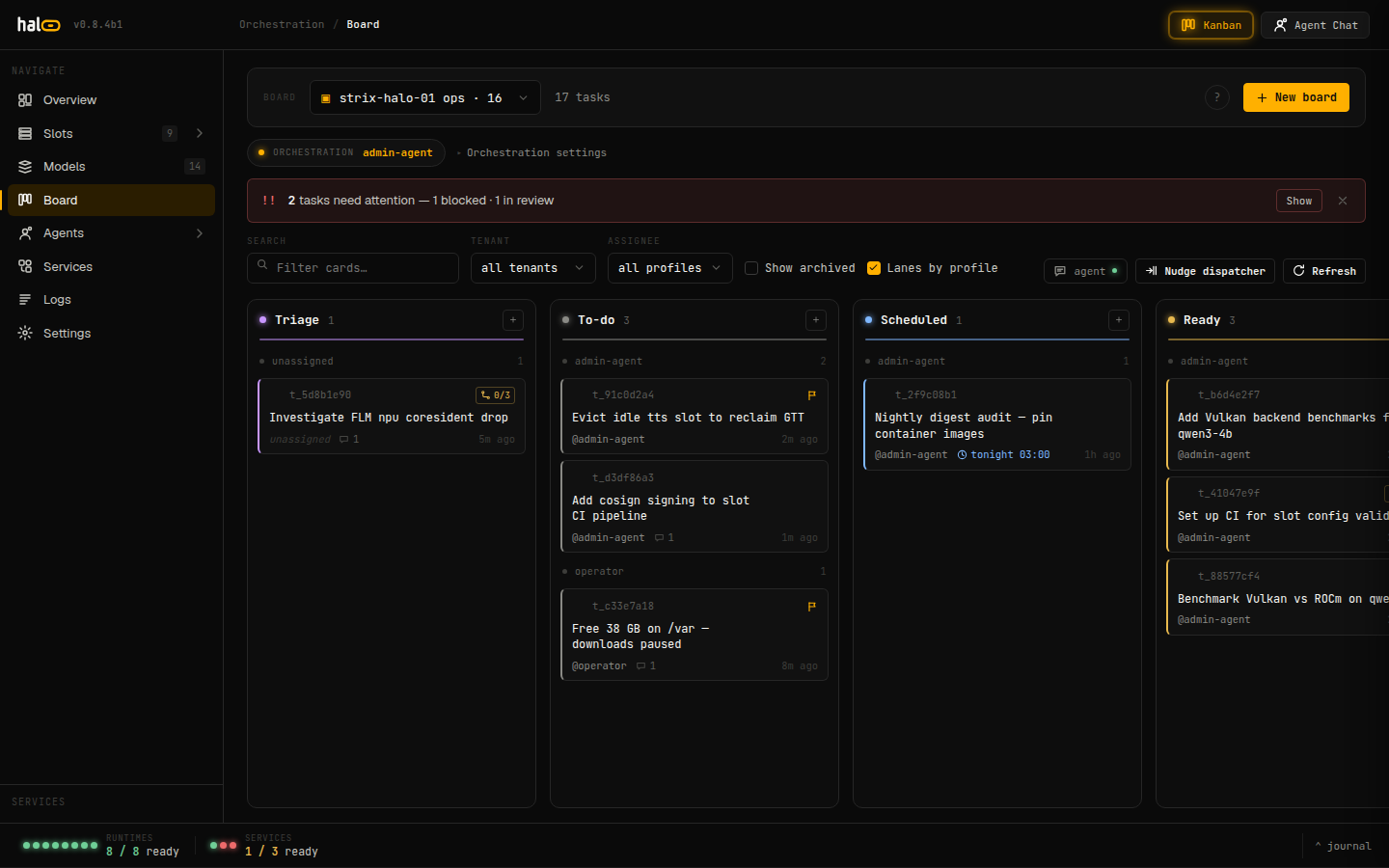Open Add cosign signing card
This screenshot has width=1389, height=868.
point(694,506)
